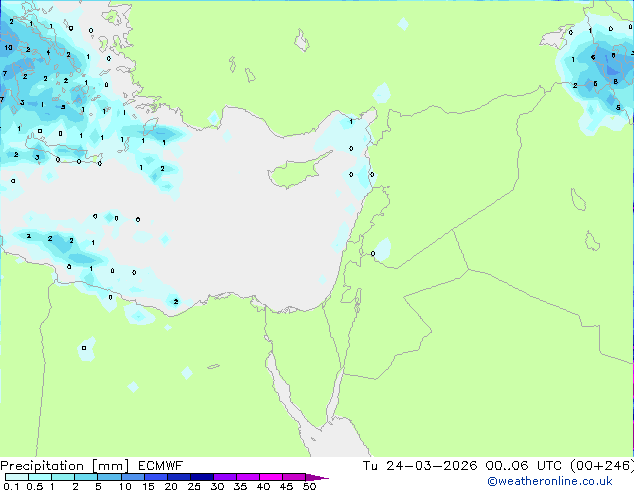Click the legend swatch between 1 and 2
634x490 pixels.
pyautogui.click(x=63, y=477)
